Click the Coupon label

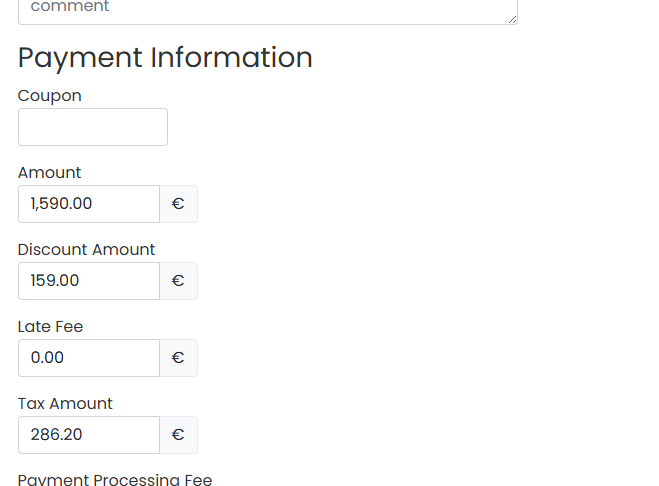point(50,96)
